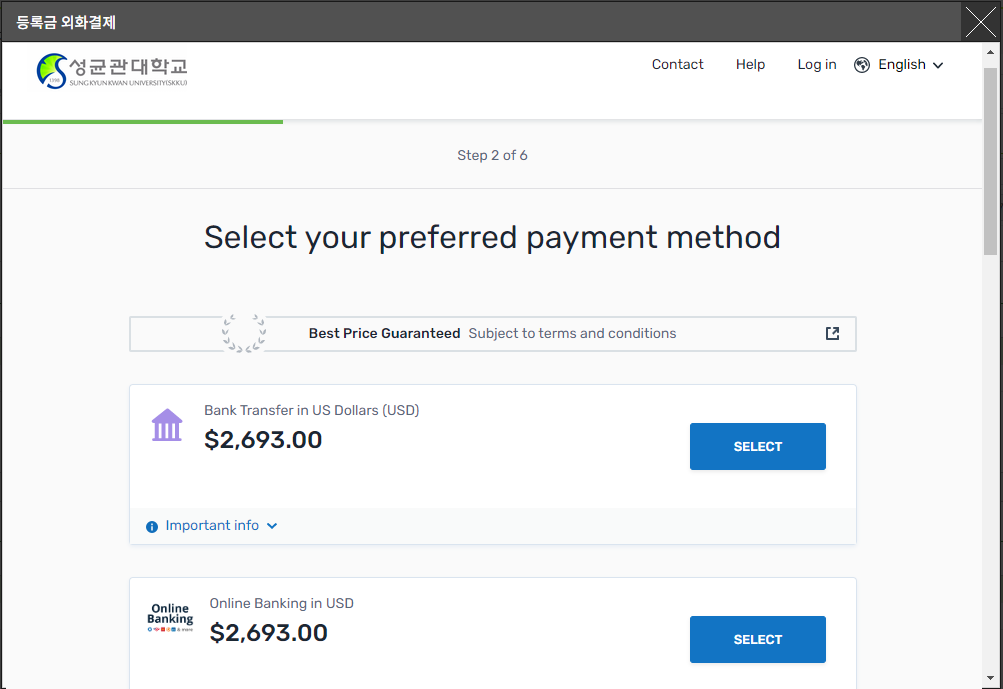
Task: Click the green step progress bar
Action: pyautogui.click(x=143, y=122)
